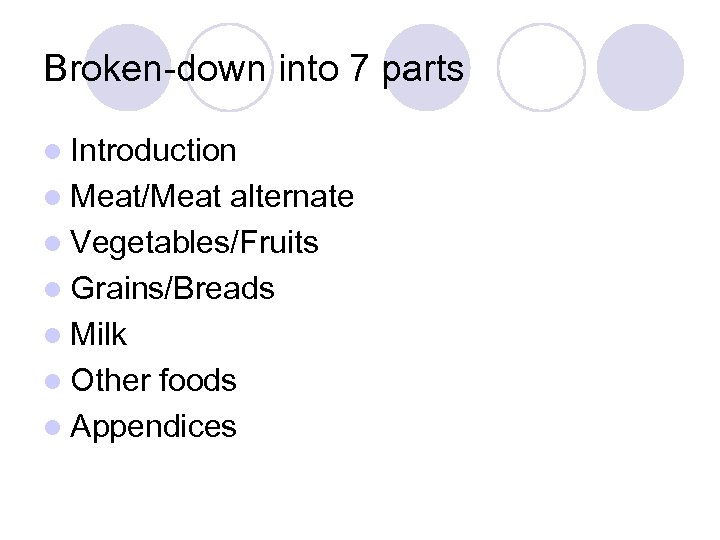The image size is (720, 540).
Task: Click the rightmost filled lavender circle
Action: 640,66
